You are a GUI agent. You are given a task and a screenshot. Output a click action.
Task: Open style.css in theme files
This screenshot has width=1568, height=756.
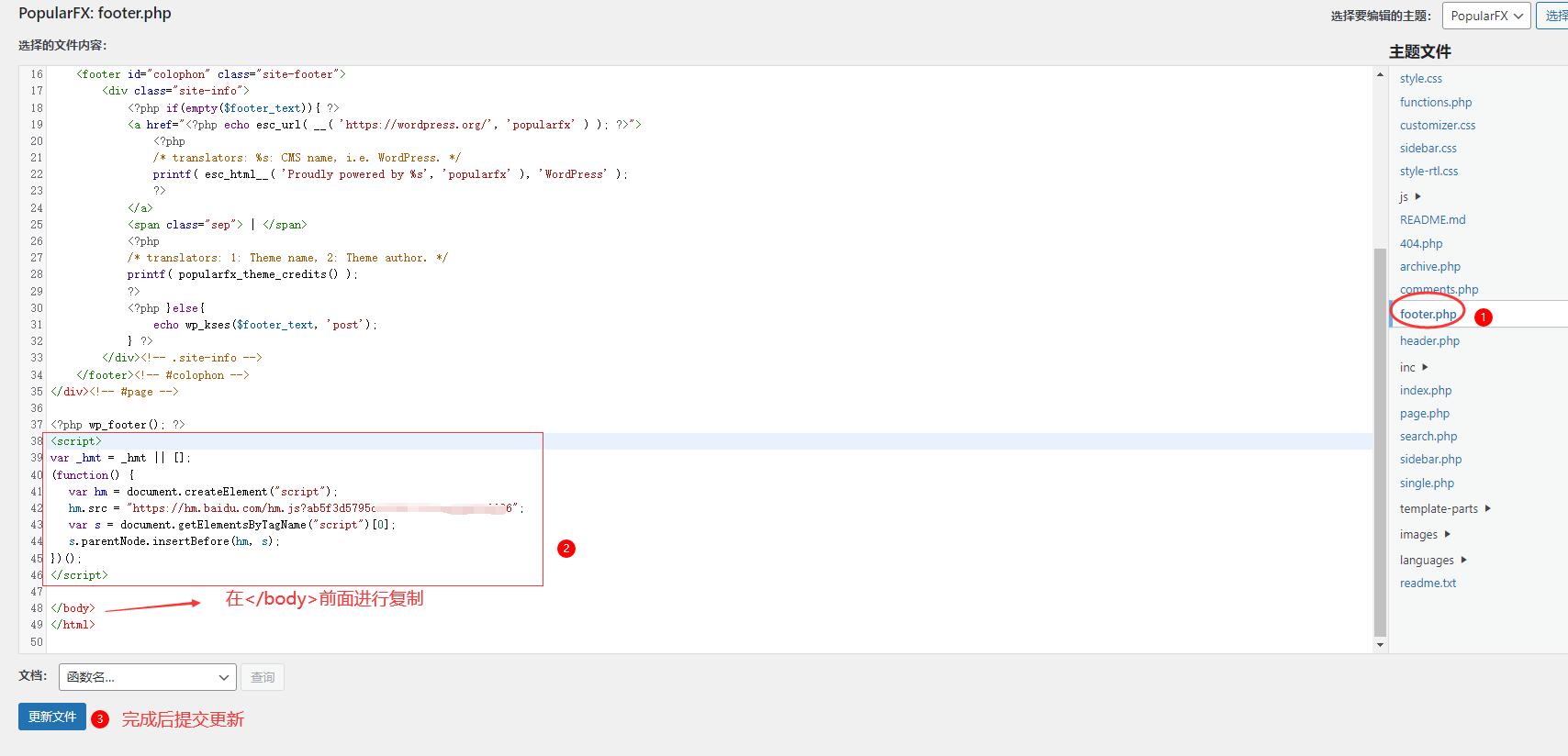coord(1420,79)
